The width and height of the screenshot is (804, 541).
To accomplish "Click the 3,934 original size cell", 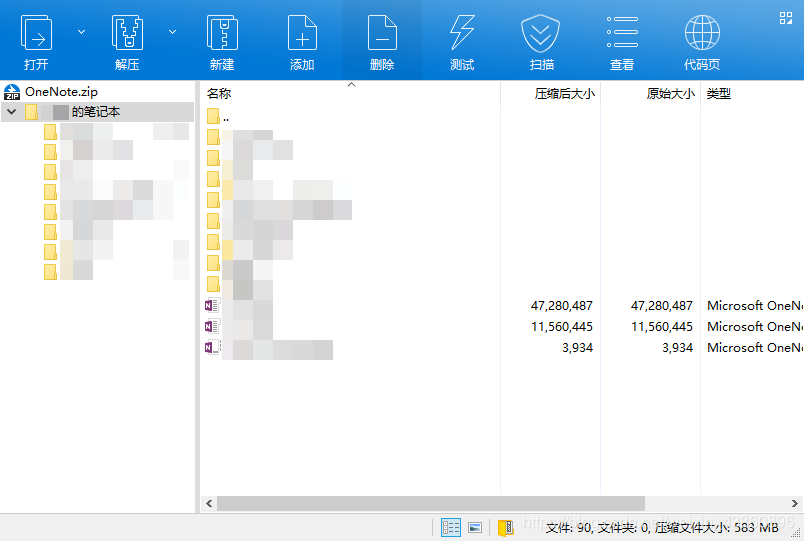I will click(x=677, y=348).
